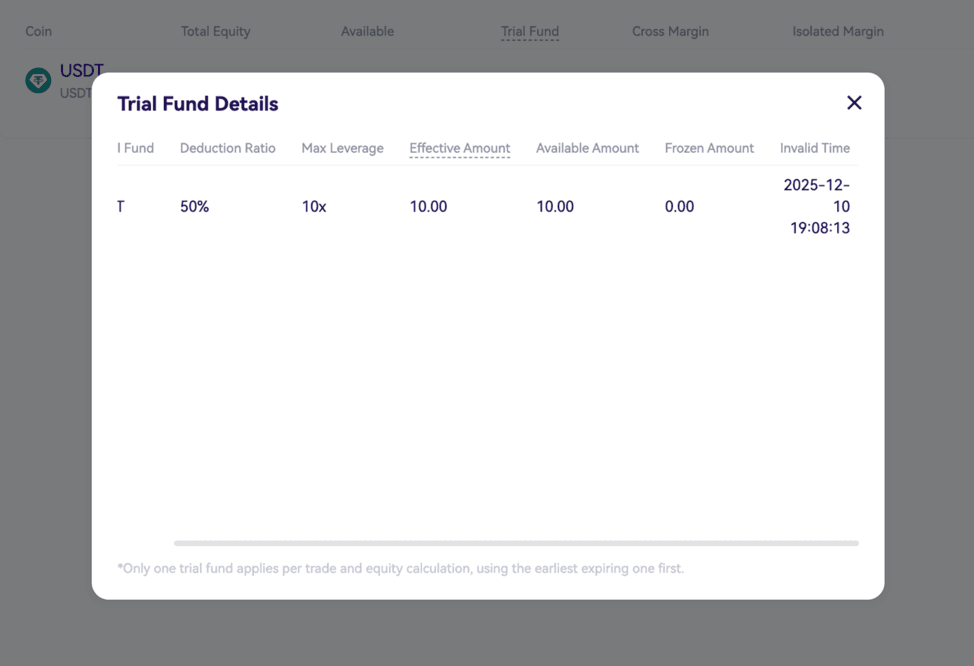
Task: Close the Trial Fund Details dialog
Action: pyautogui.click(x=854, y=103)
